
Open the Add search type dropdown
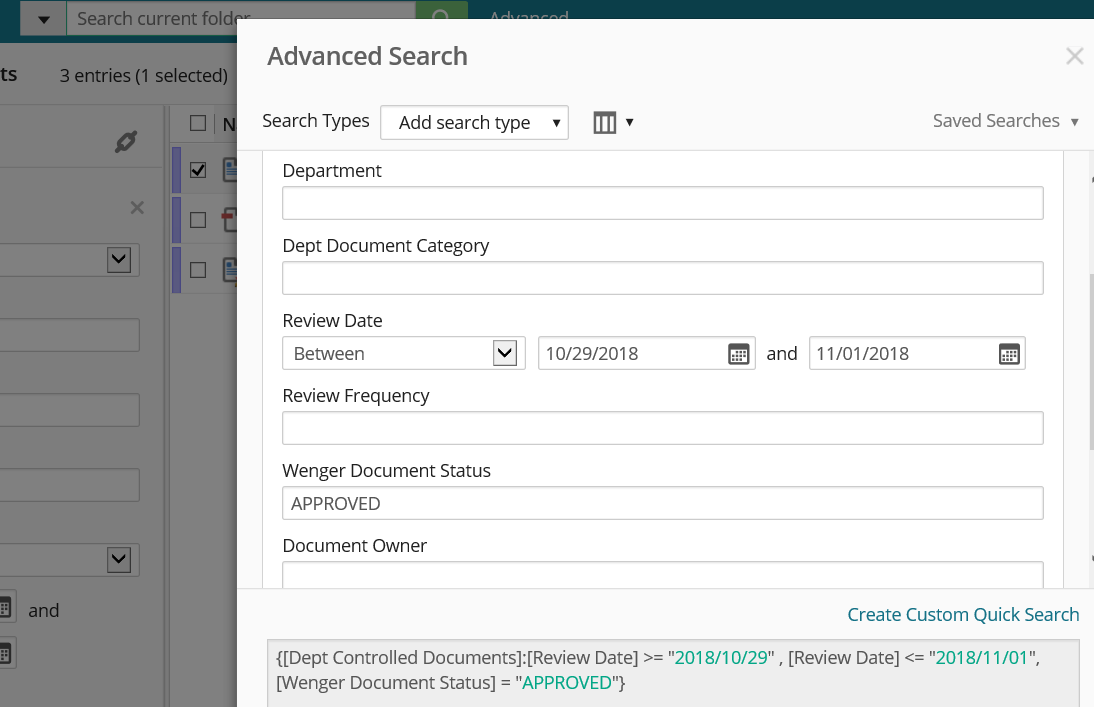pos(474,123)
